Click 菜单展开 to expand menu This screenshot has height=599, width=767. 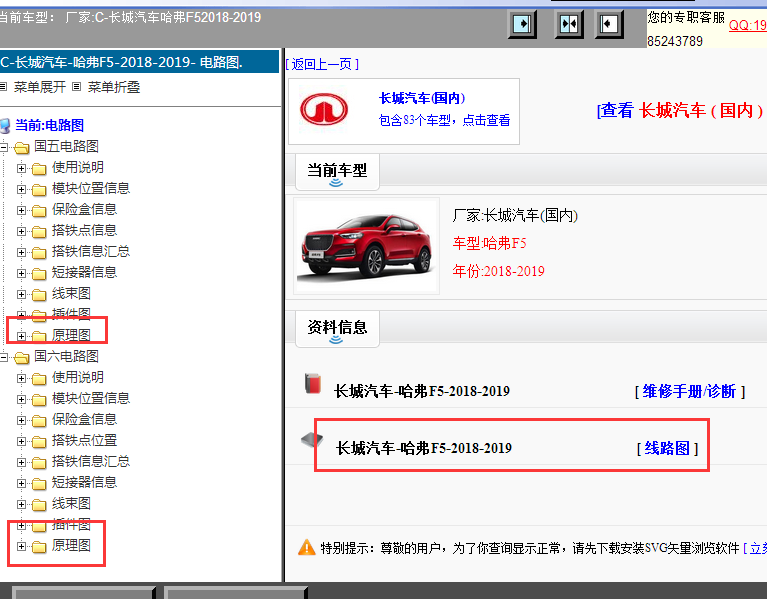click(x=40, y=87)
